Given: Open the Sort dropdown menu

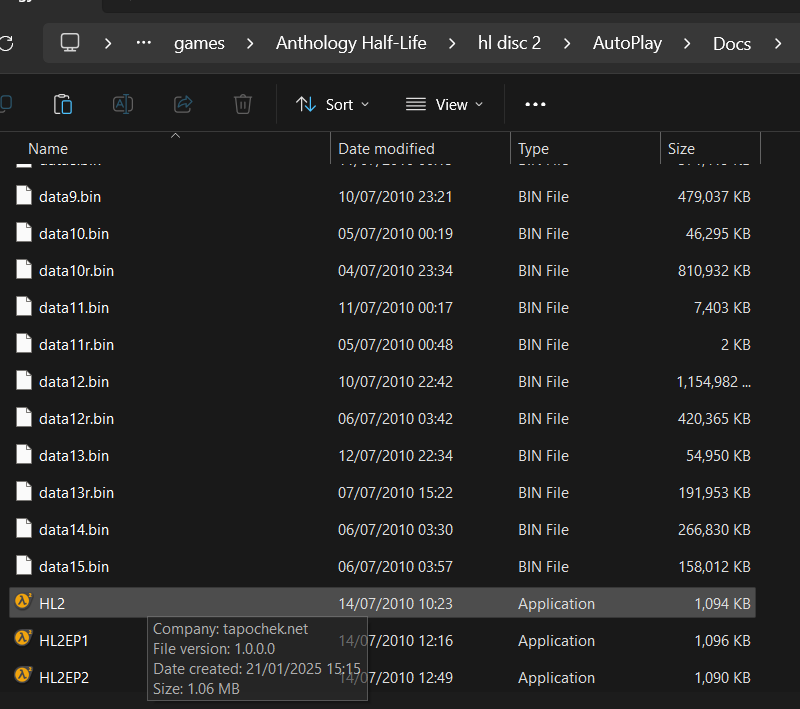Looking at the screenshot, I should [x=332, y=105].
